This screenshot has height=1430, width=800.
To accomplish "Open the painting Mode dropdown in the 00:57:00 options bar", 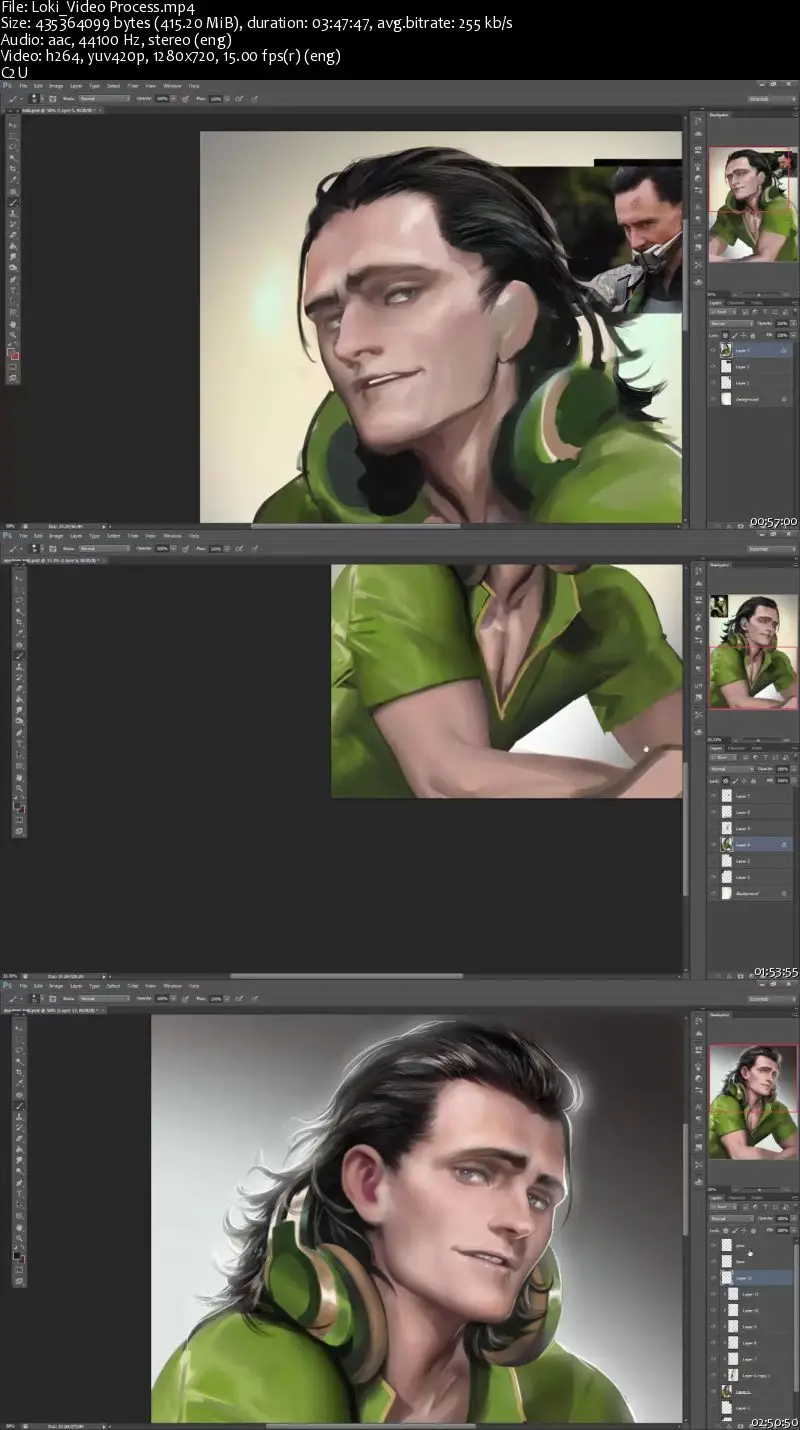I will click(x=104, y=99).
